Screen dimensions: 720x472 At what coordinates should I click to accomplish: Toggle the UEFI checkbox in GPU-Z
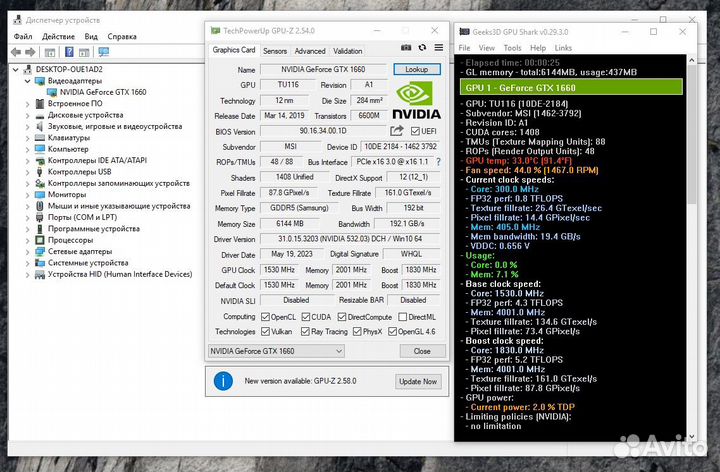(416, 131)
